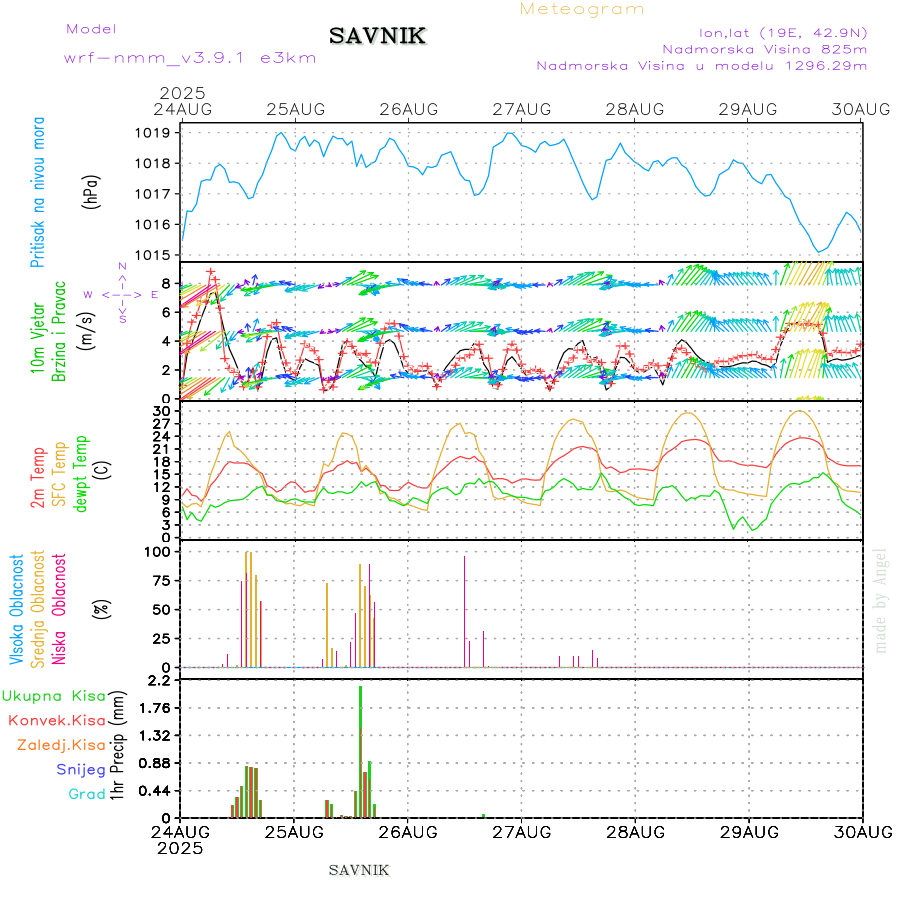The image size is (900, 900).
Task: Click the Meteogram heading text
Action: tap(582, 9)
